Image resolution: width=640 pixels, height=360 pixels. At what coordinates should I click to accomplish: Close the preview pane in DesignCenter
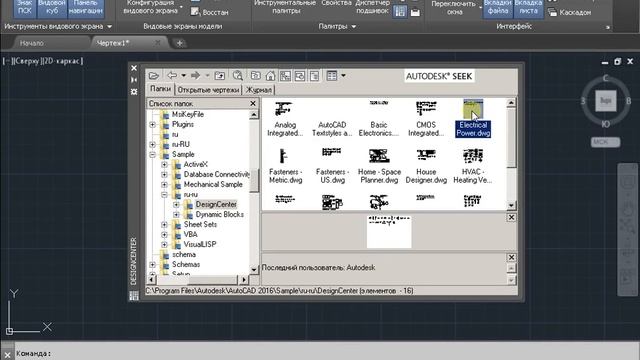[511, 218]
